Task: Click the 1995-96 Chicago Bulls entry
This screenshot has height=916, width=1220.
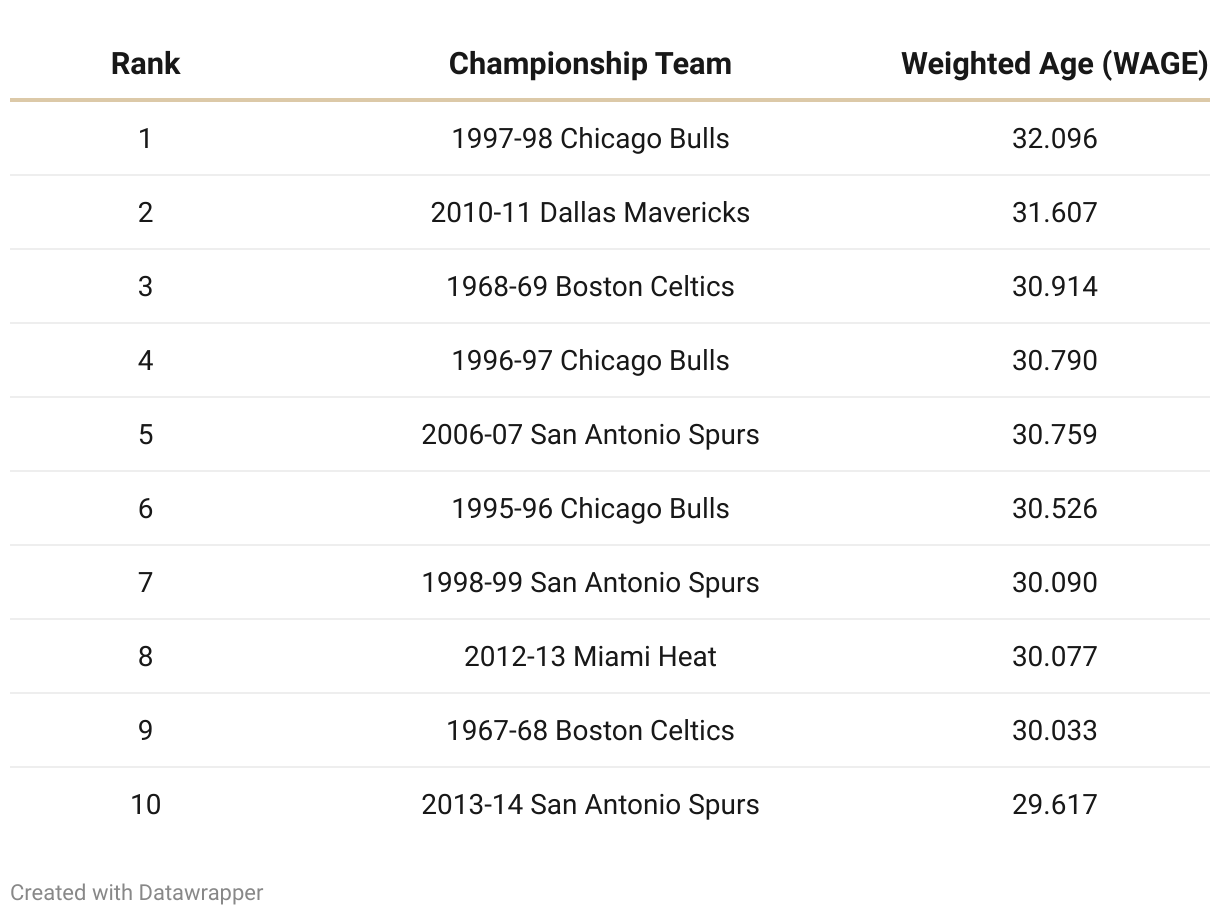Action: click(x=590, y=508)
